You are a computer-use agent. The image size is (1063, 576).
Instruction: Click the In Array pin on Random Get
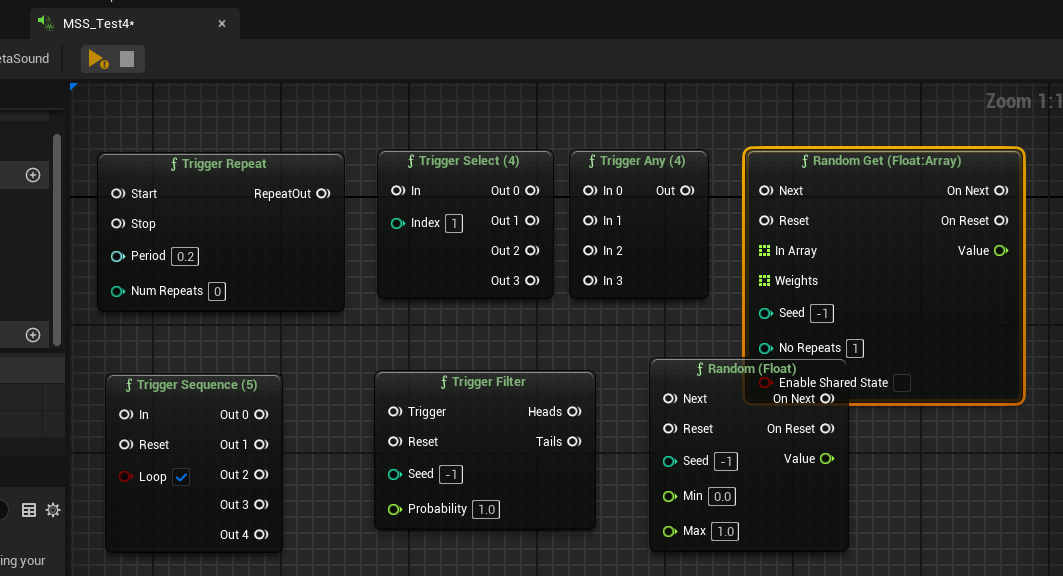click(765, 251)
